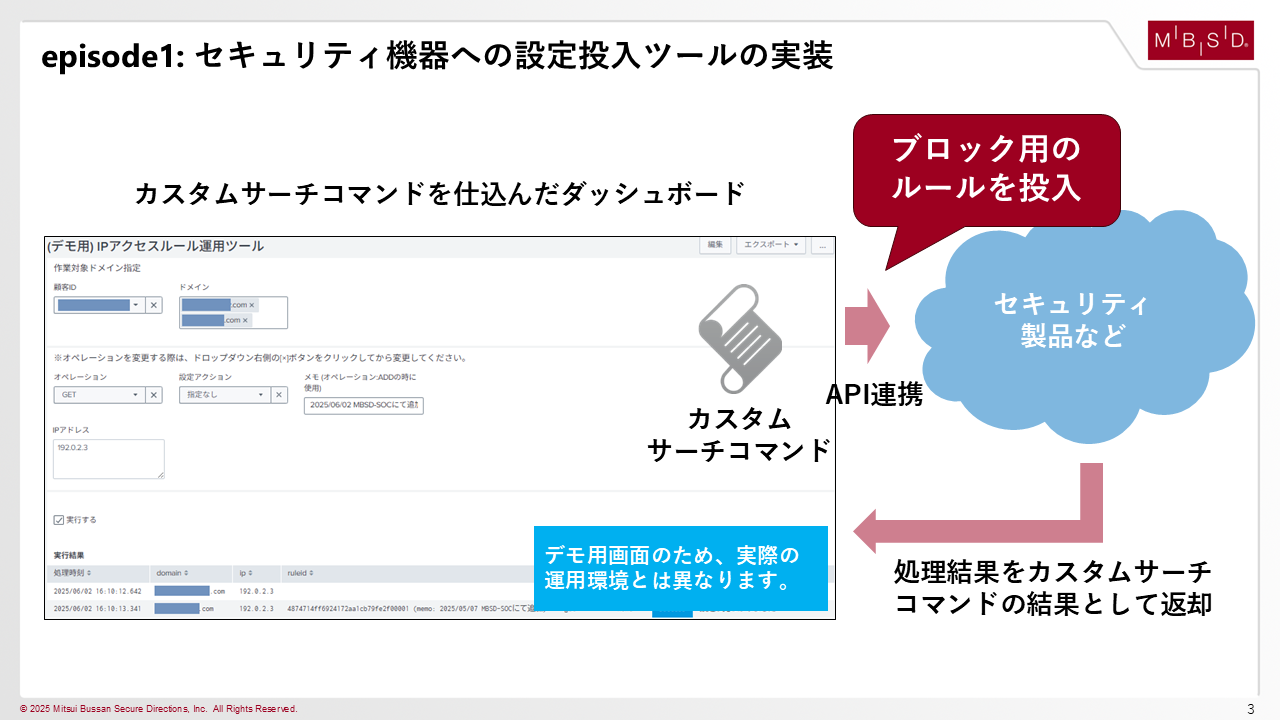This screenshot has width=1280, height=720.
Task: Sort results by ruleid column header
Action: click(x=300, y=573)
